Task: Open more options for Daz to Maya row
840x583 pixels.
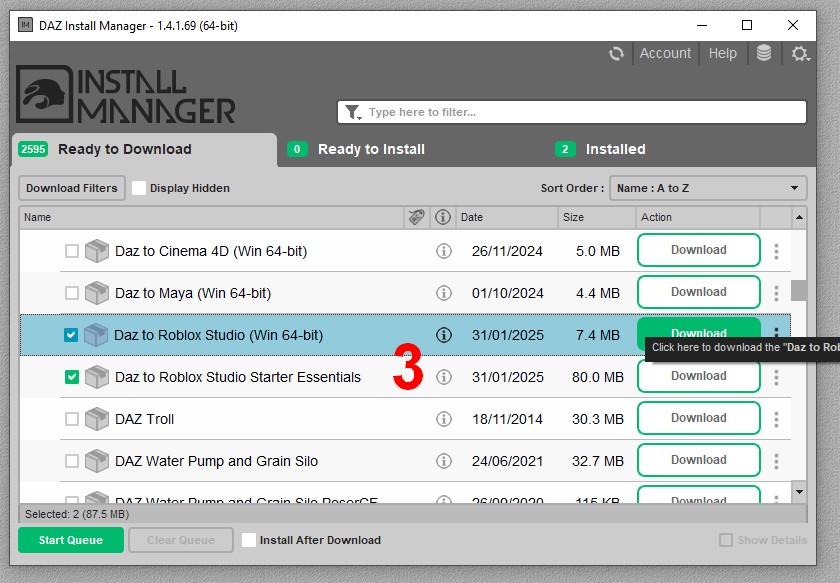Action: [776, 293]
